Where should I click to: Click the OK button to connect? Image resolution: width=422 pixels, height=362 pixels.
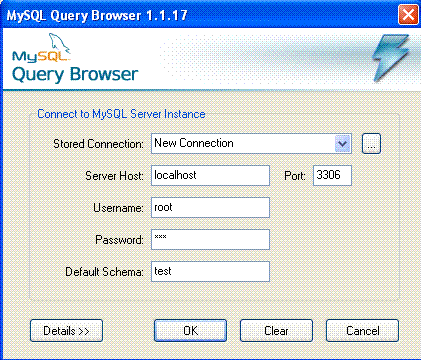190,331
